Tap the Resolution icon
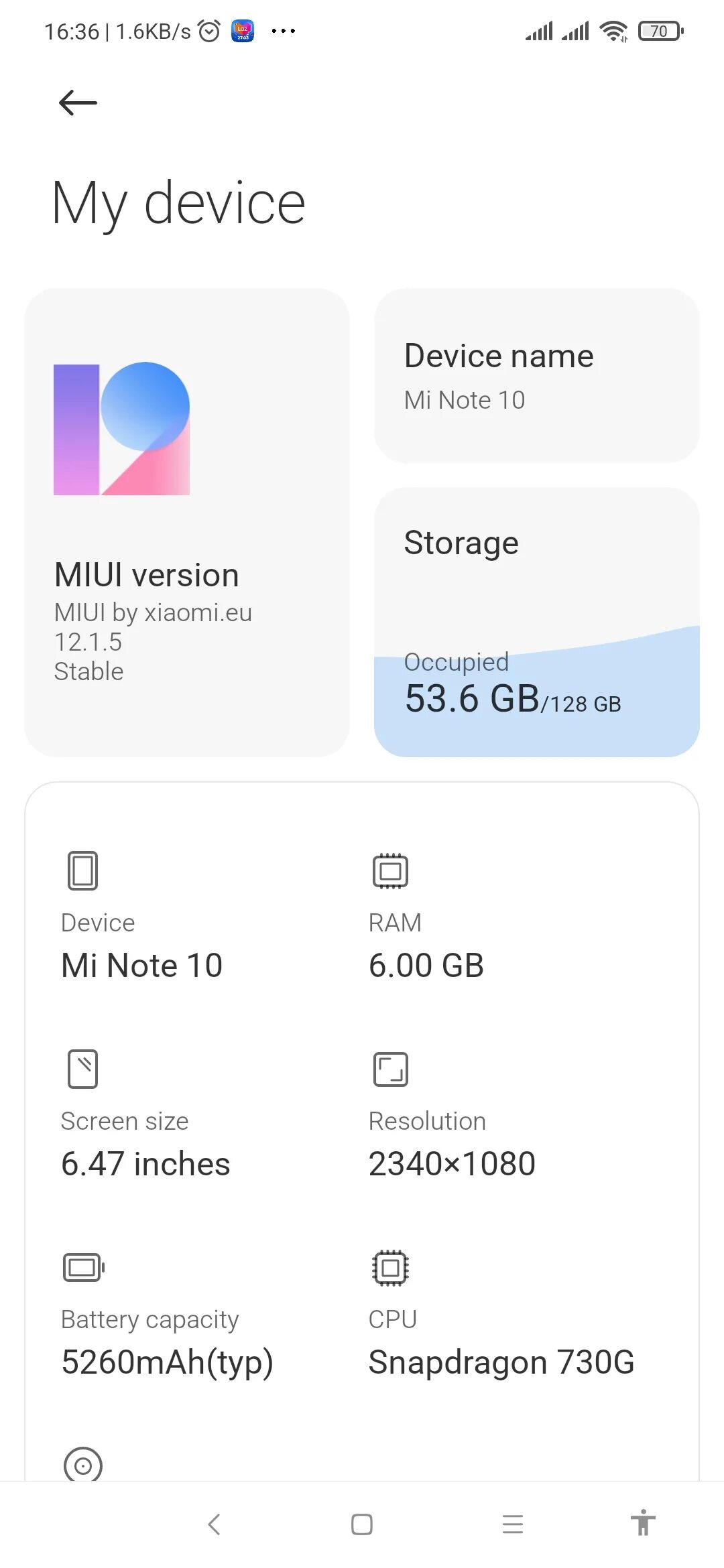This screenshot has width=724, height=1568. tap(390, 1069)
